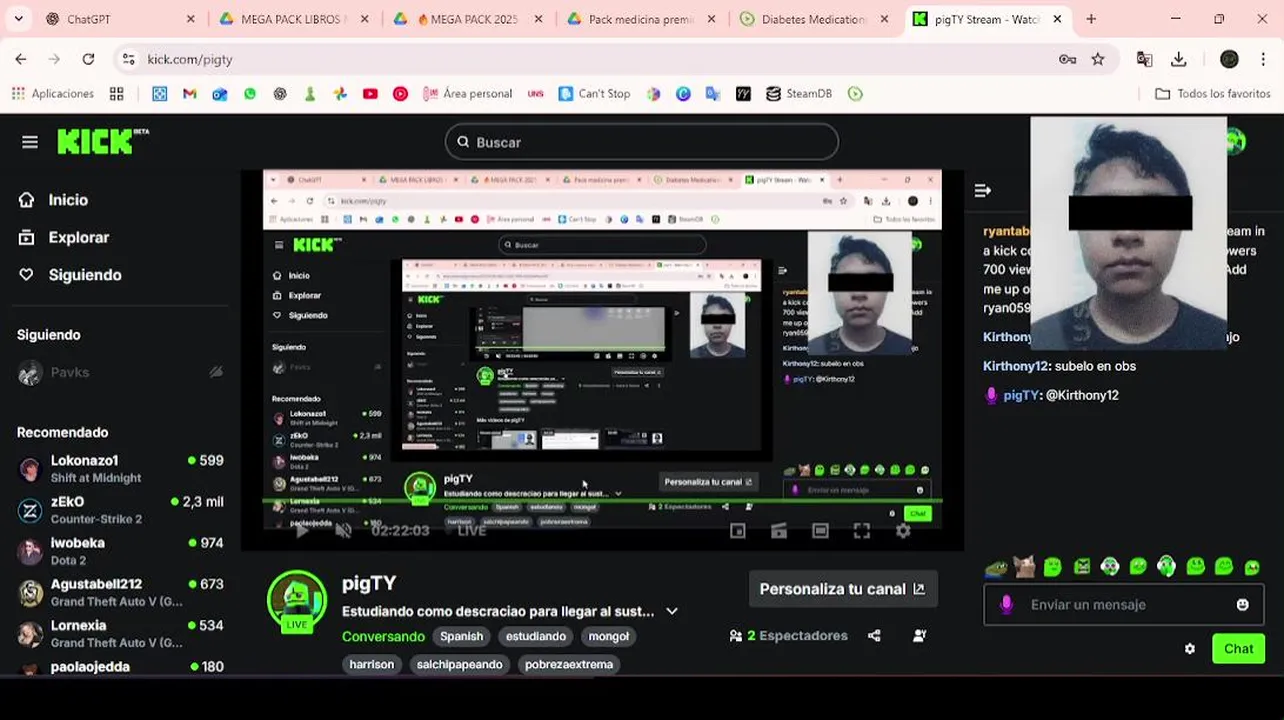Click the pigTY live avatar
1284x720 pixels.
297,601
